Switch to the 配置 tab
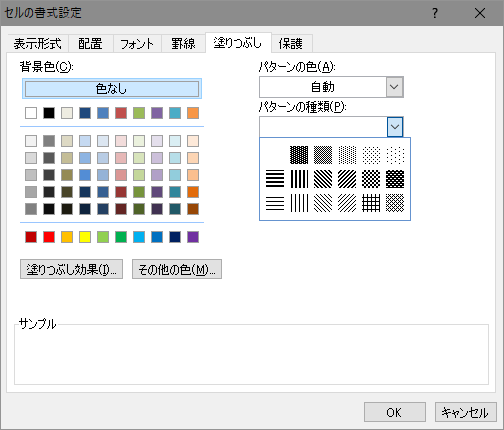 coord(90,44)
